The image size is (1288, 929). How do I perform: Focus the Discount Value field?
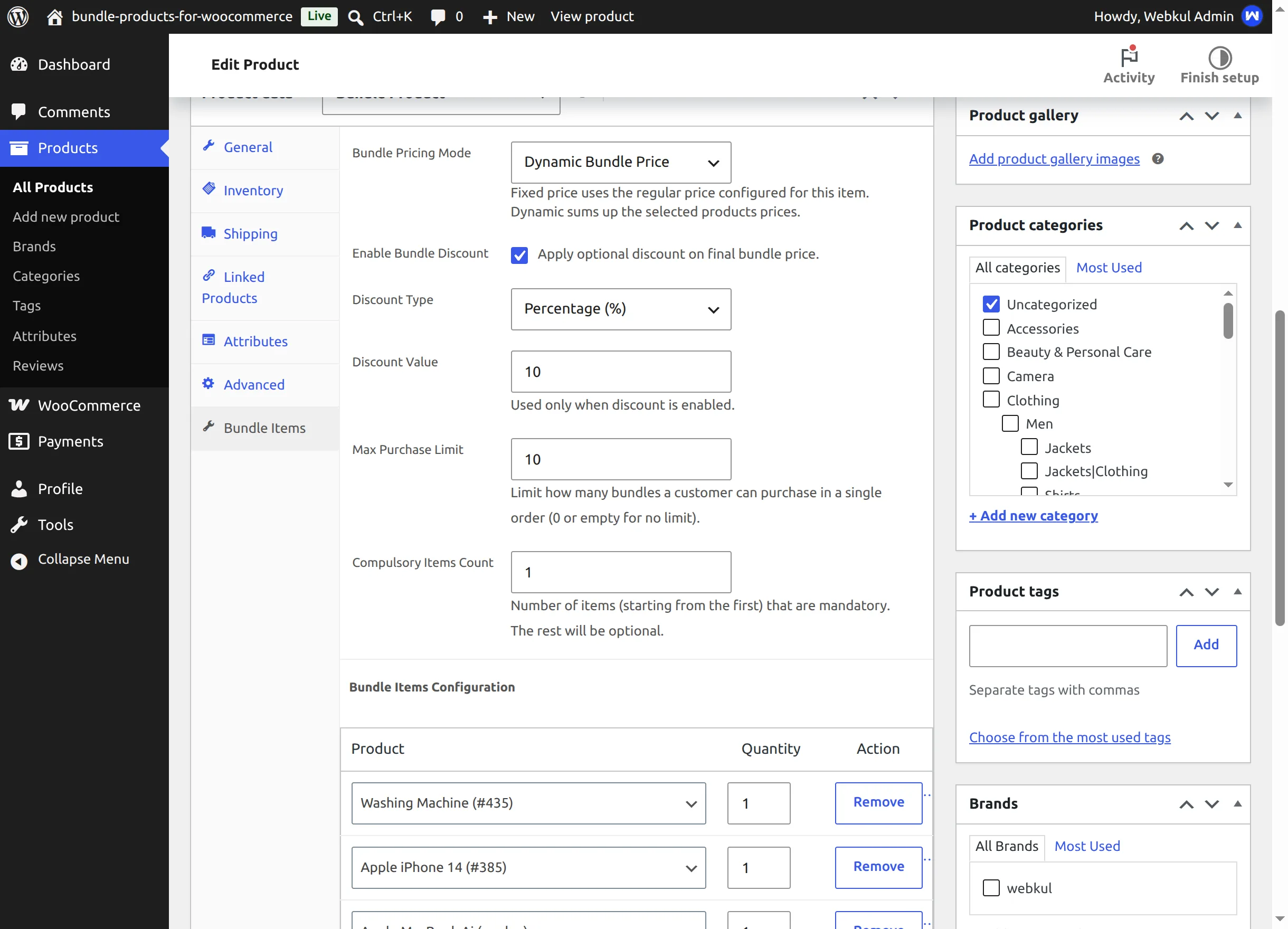[620, 372]
